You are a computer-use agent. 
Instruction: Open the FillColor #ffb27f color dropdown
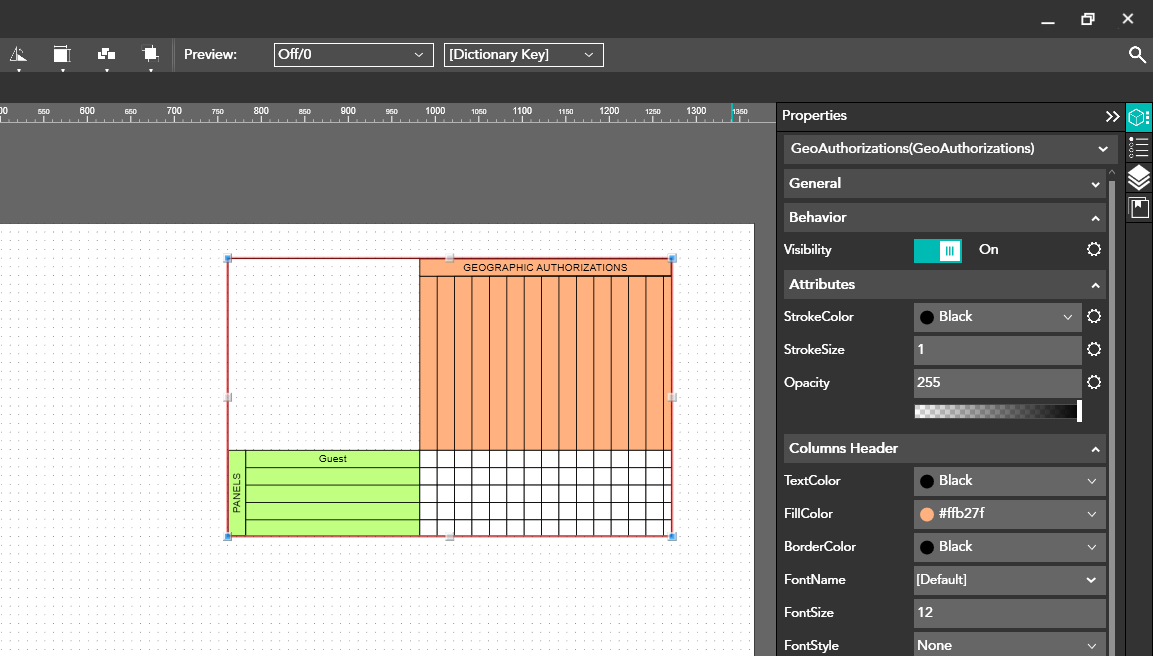pos(1009,514)
